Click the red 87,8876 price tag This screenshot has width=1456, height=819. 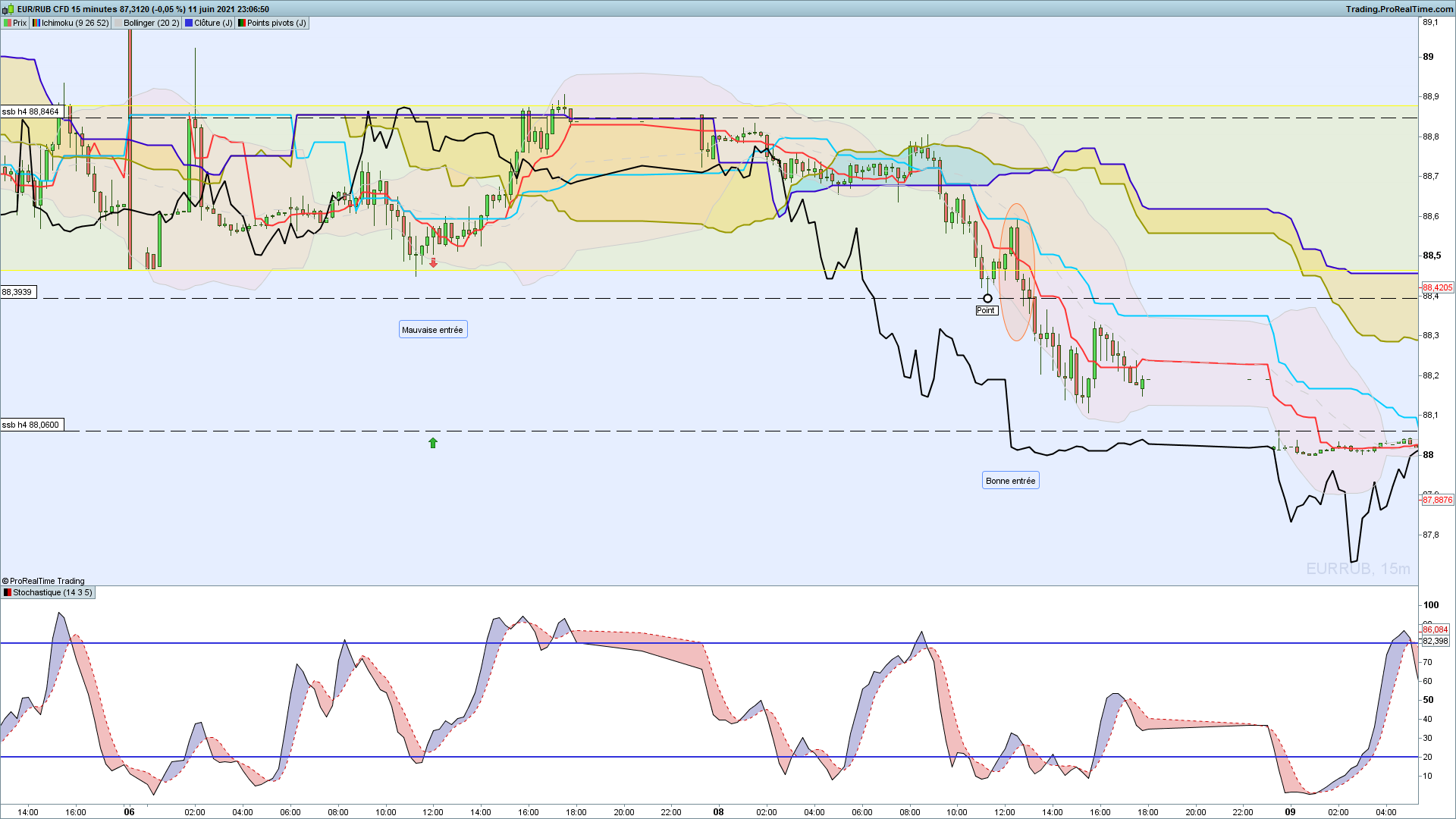point(1437,500)
